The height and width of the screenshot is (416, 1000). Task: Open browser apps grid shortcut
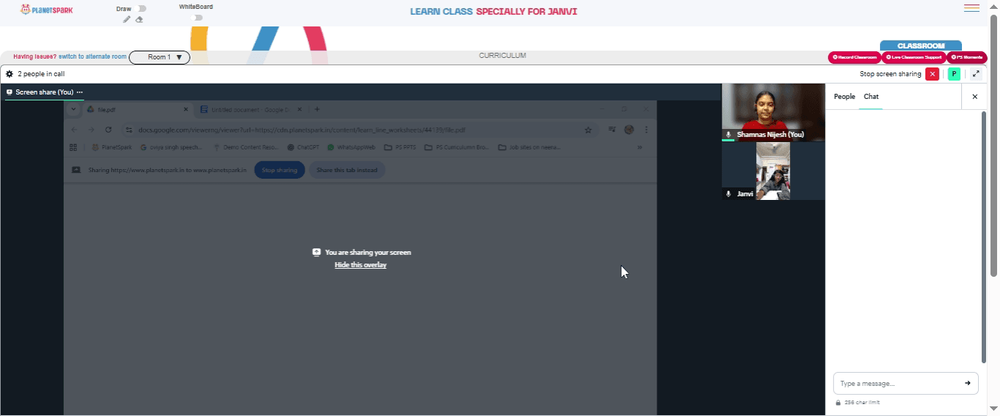click(x=73, y=147)
